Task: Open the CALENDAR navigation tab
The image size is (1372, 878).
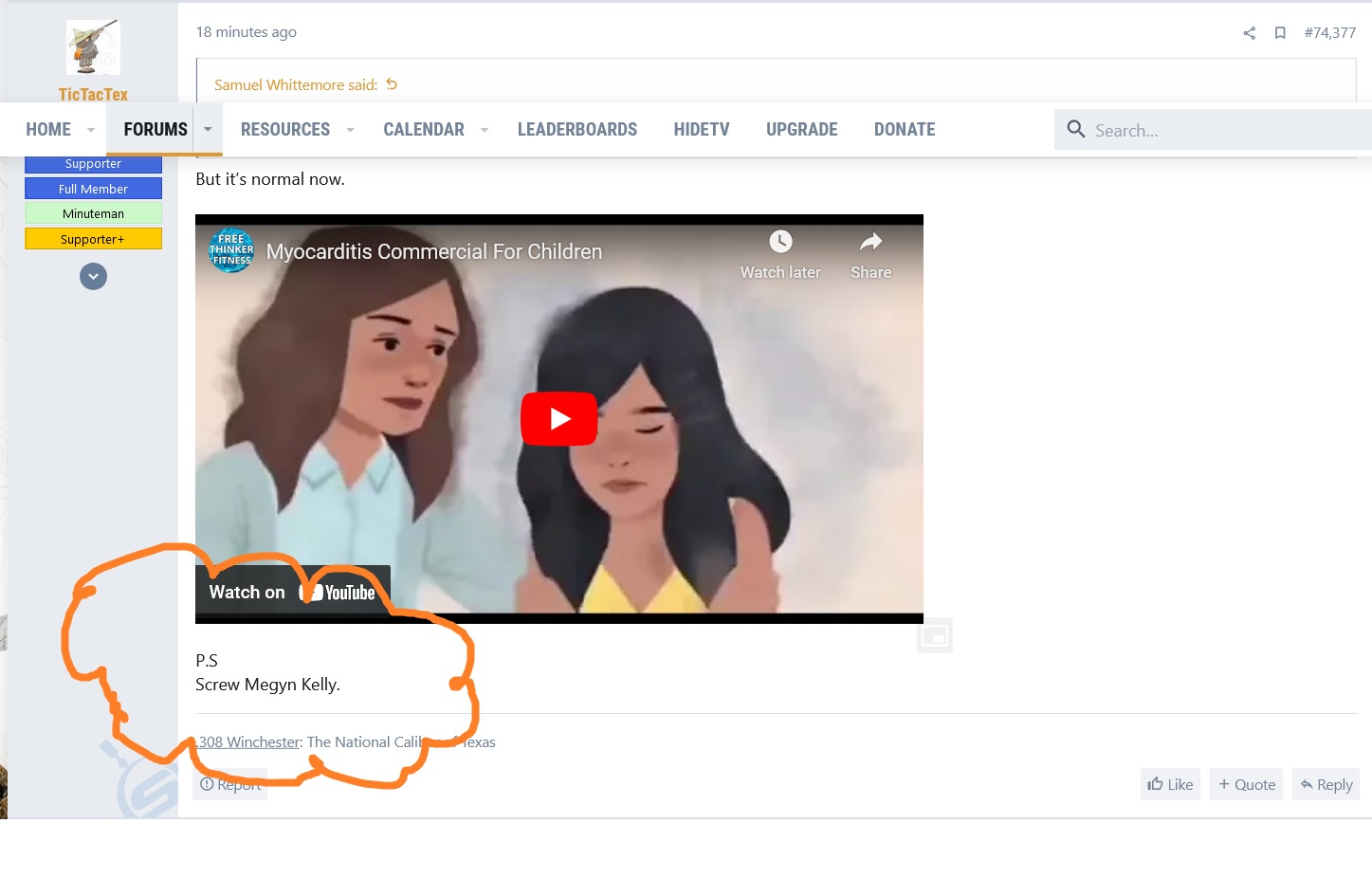Action: pos(424,129)
